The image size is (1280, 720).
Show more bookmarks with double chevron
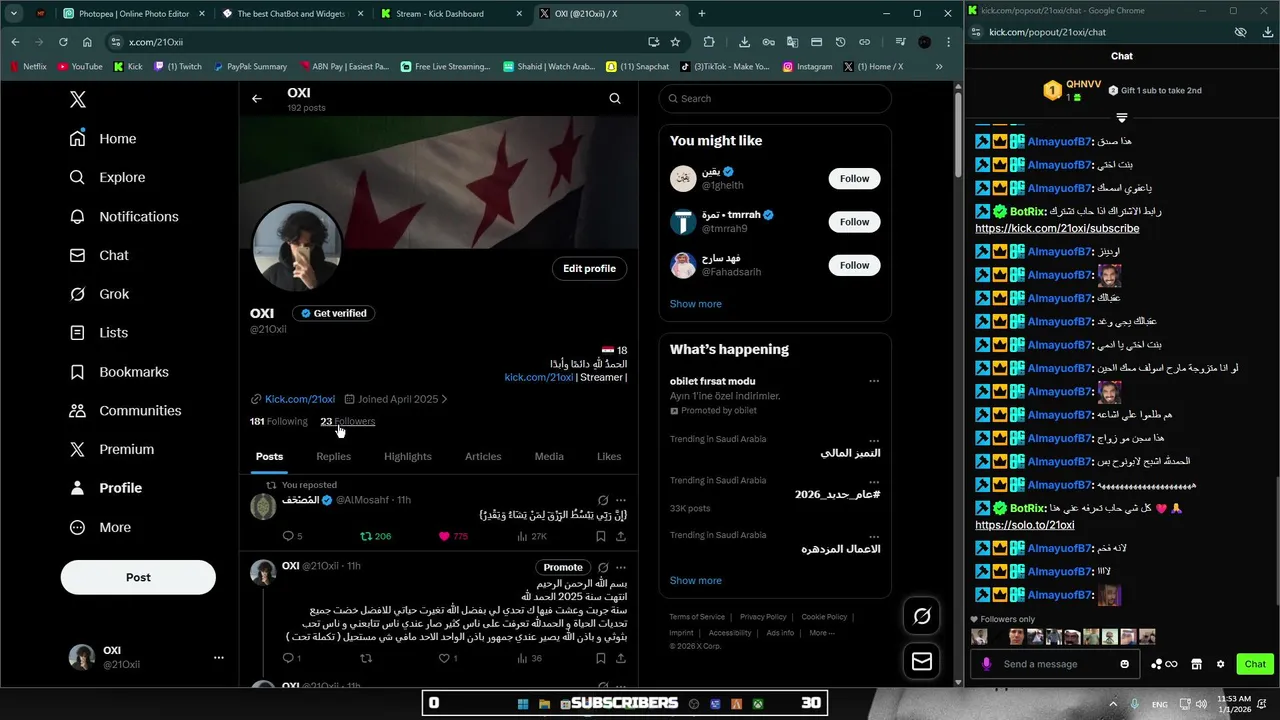coord(939,67)
